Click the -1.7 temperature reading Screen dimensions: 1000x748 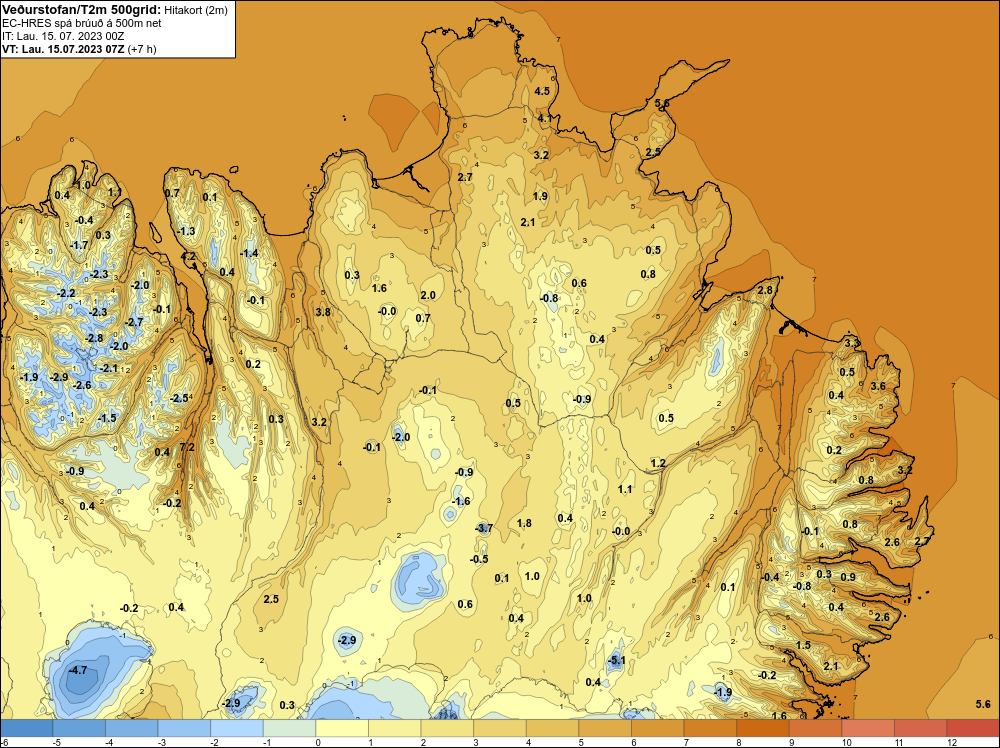(x=79, y=245)
